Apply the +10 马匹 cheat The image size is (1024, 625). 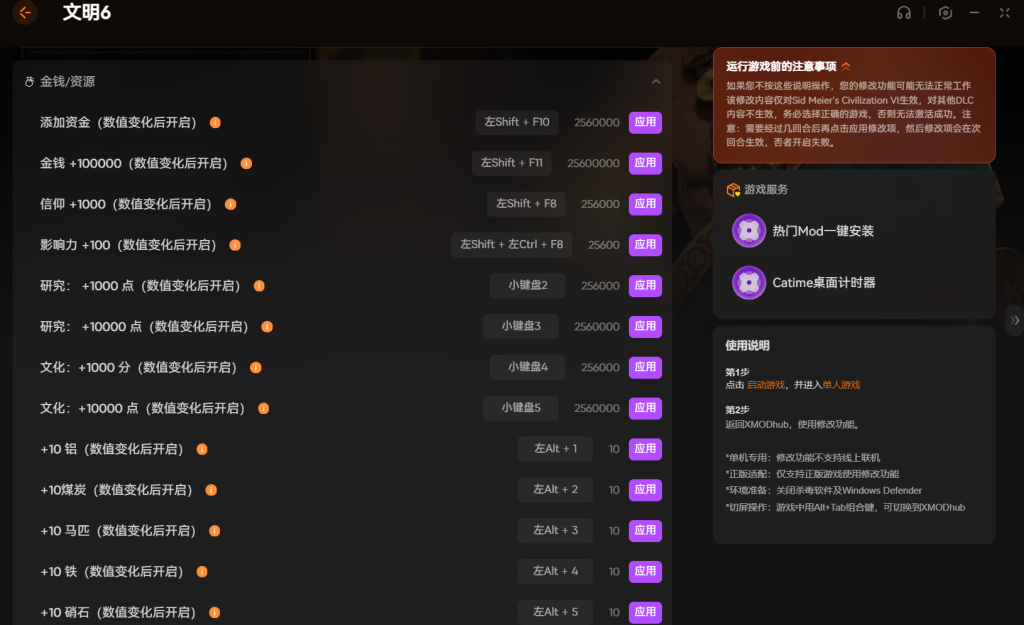tap(645, 530)
